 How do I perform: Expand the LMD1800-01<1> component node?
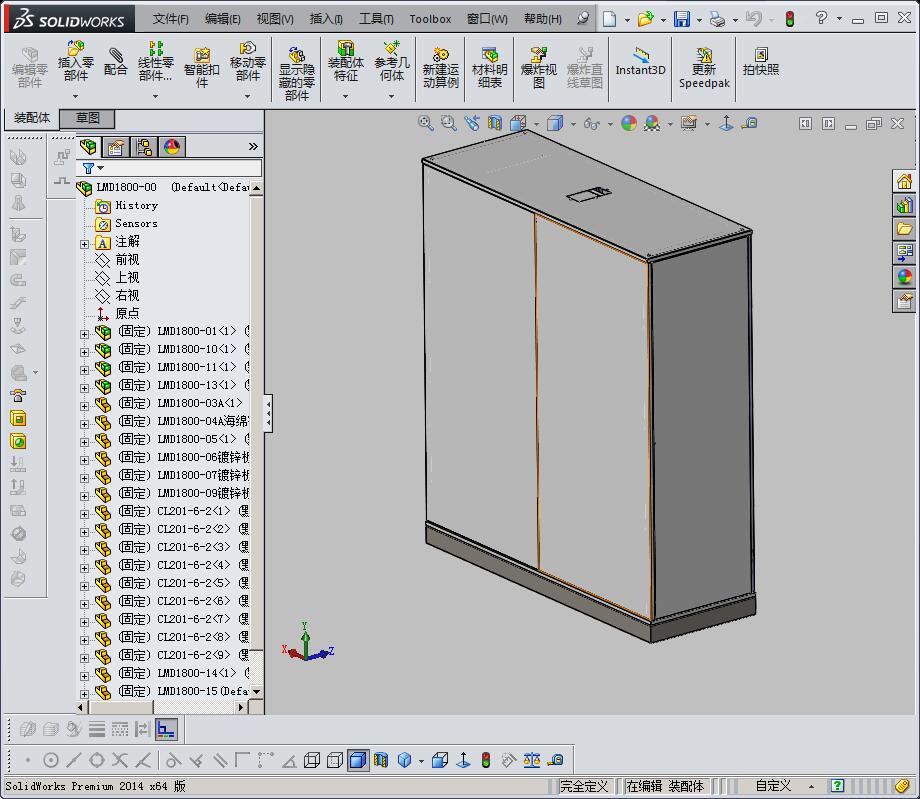pos(85,333)
